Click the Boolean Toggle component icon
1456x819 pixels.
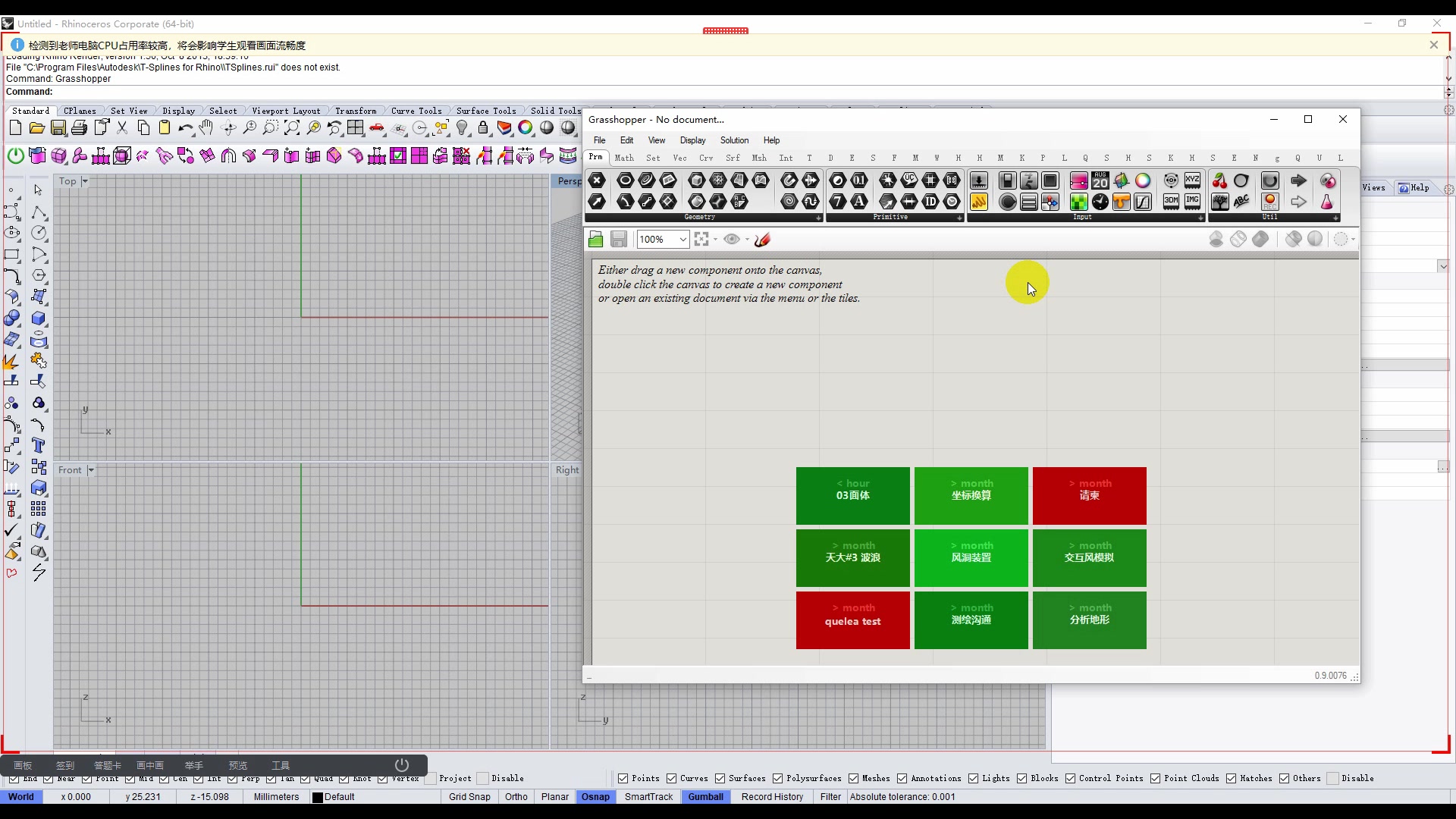pyautogui.click(x=1007, y=180)
